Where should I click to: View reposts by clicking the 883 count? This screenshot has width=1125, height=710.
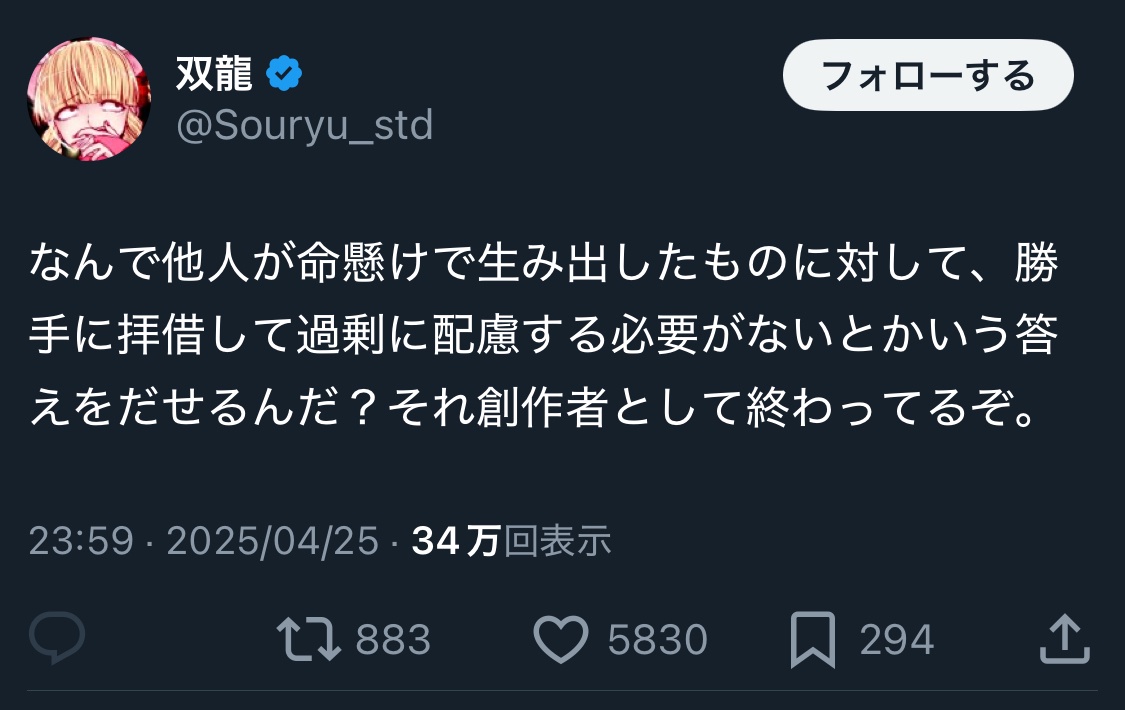pos(393,637)
